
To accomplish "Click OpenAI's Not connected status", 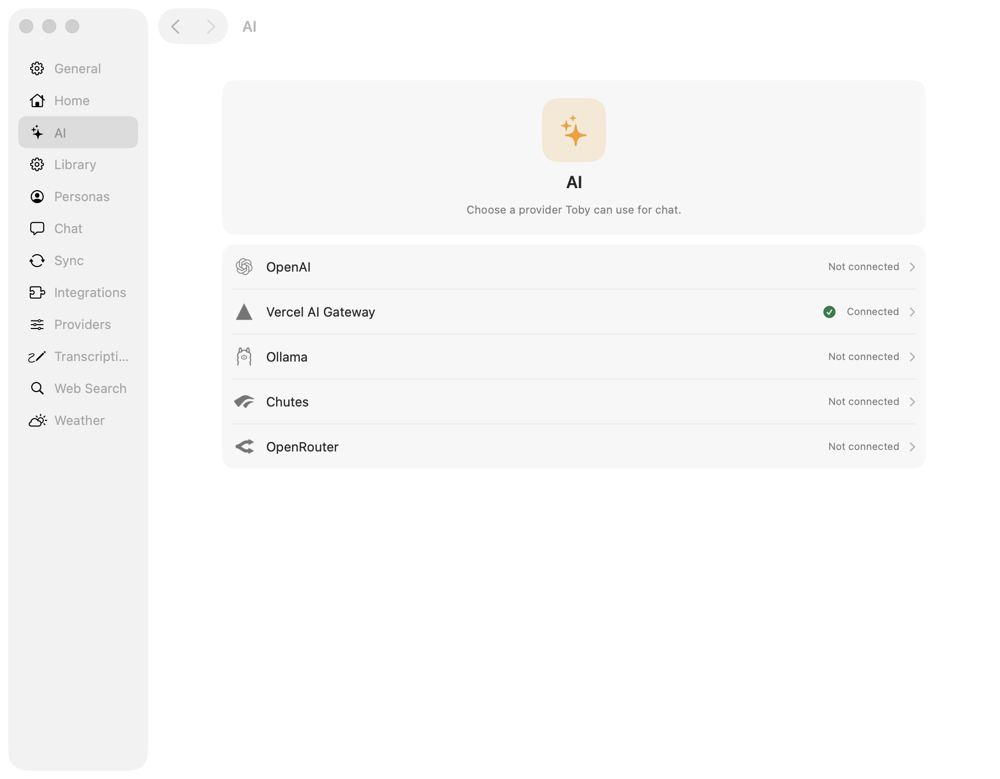I will coord(864,267).
